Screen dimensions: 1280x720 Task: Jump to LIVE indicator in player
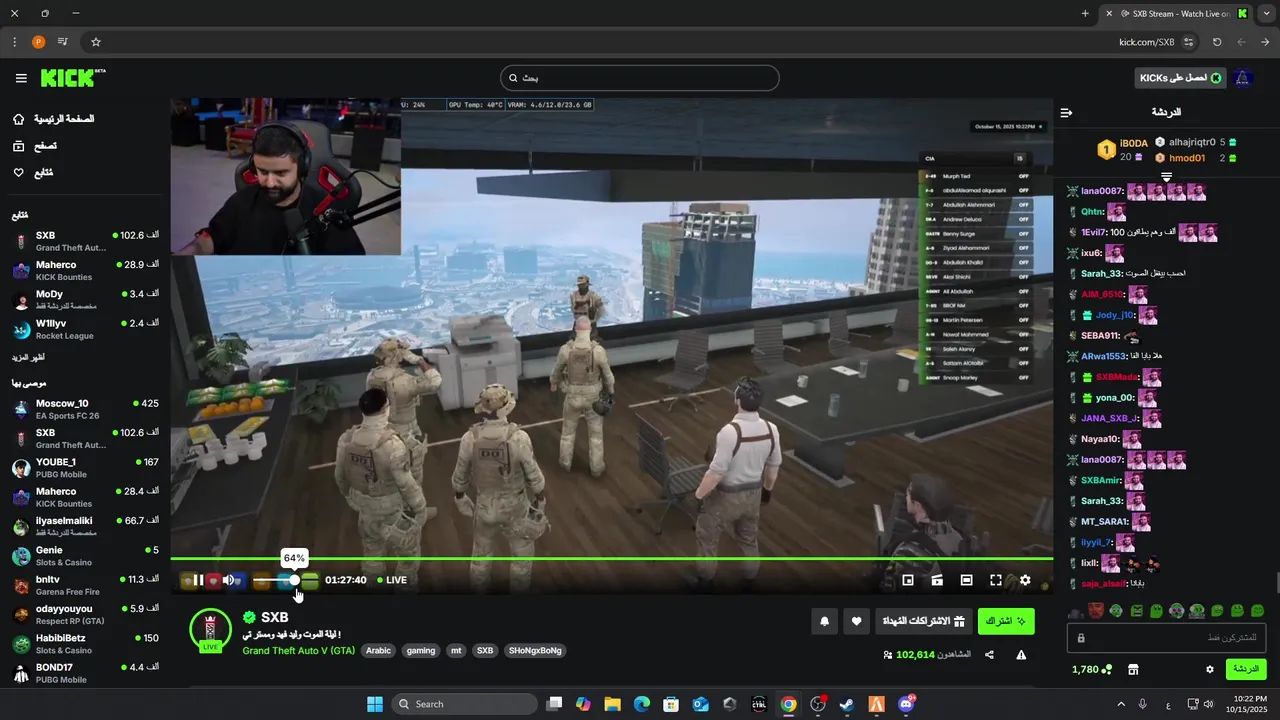[x=391, y=580]
